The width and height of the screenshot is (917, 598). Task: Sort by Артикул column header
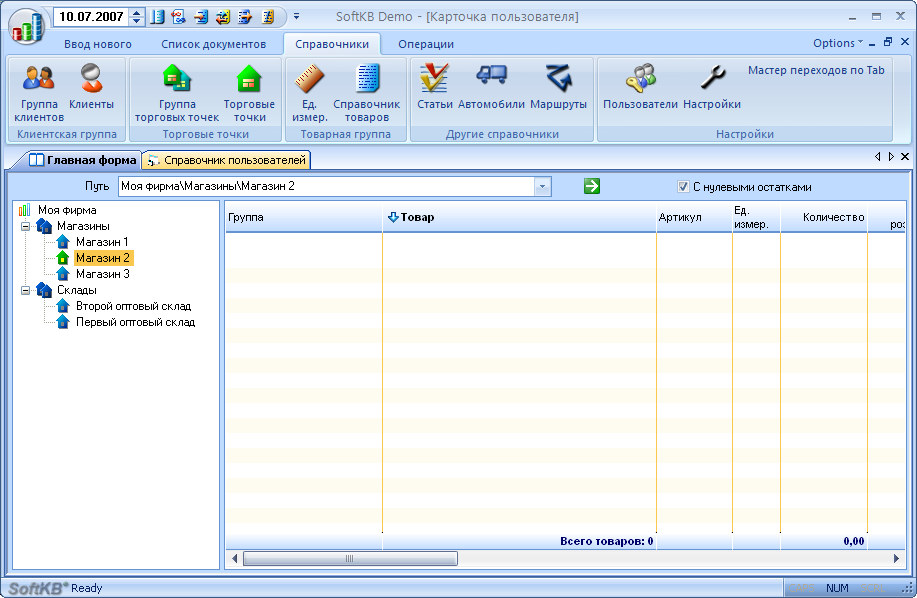tap(694, 217)
